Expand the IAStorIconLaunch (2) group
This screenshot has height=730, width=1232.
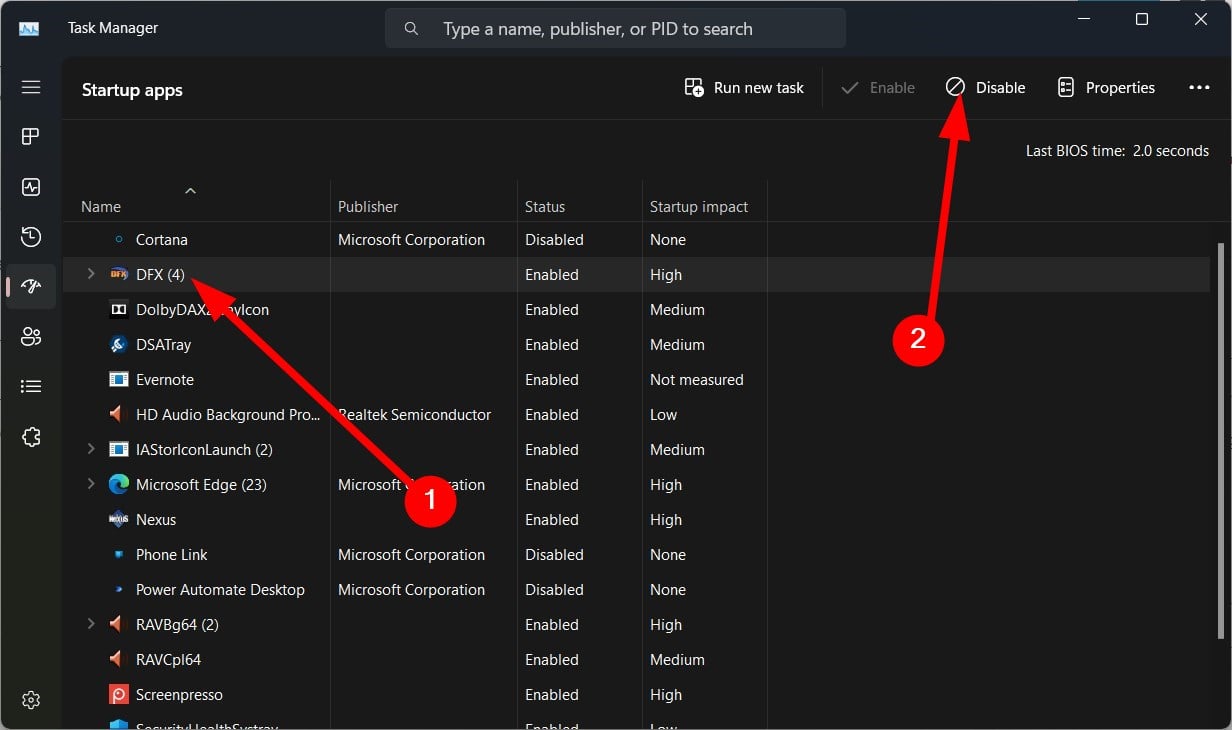[91, 450]
